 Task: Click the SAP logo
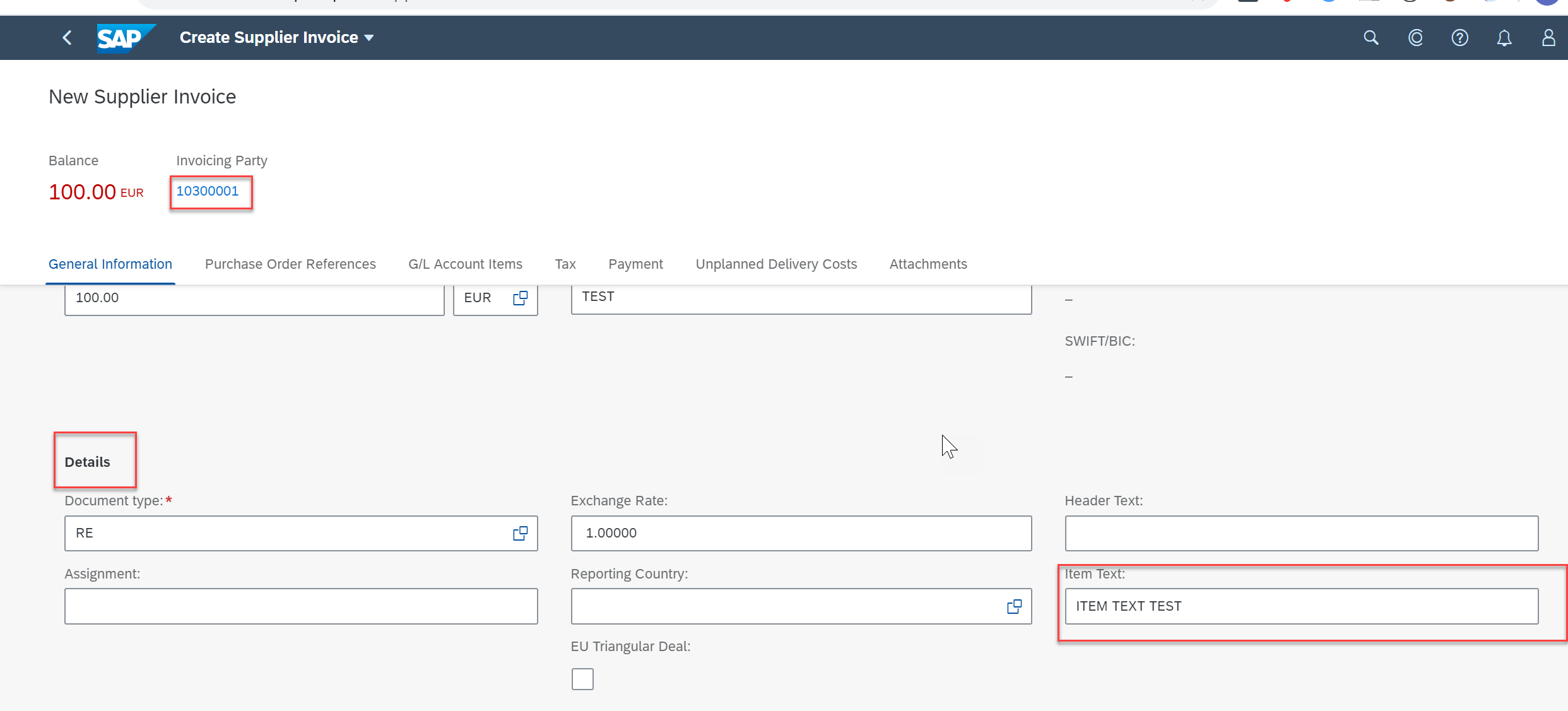tap(126, 38)
